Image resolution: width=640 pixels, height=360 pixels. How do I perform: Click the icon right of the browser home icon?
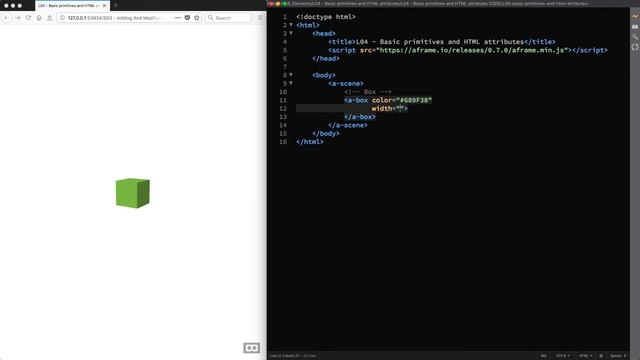pyautogui.click(x=49, y=18)
